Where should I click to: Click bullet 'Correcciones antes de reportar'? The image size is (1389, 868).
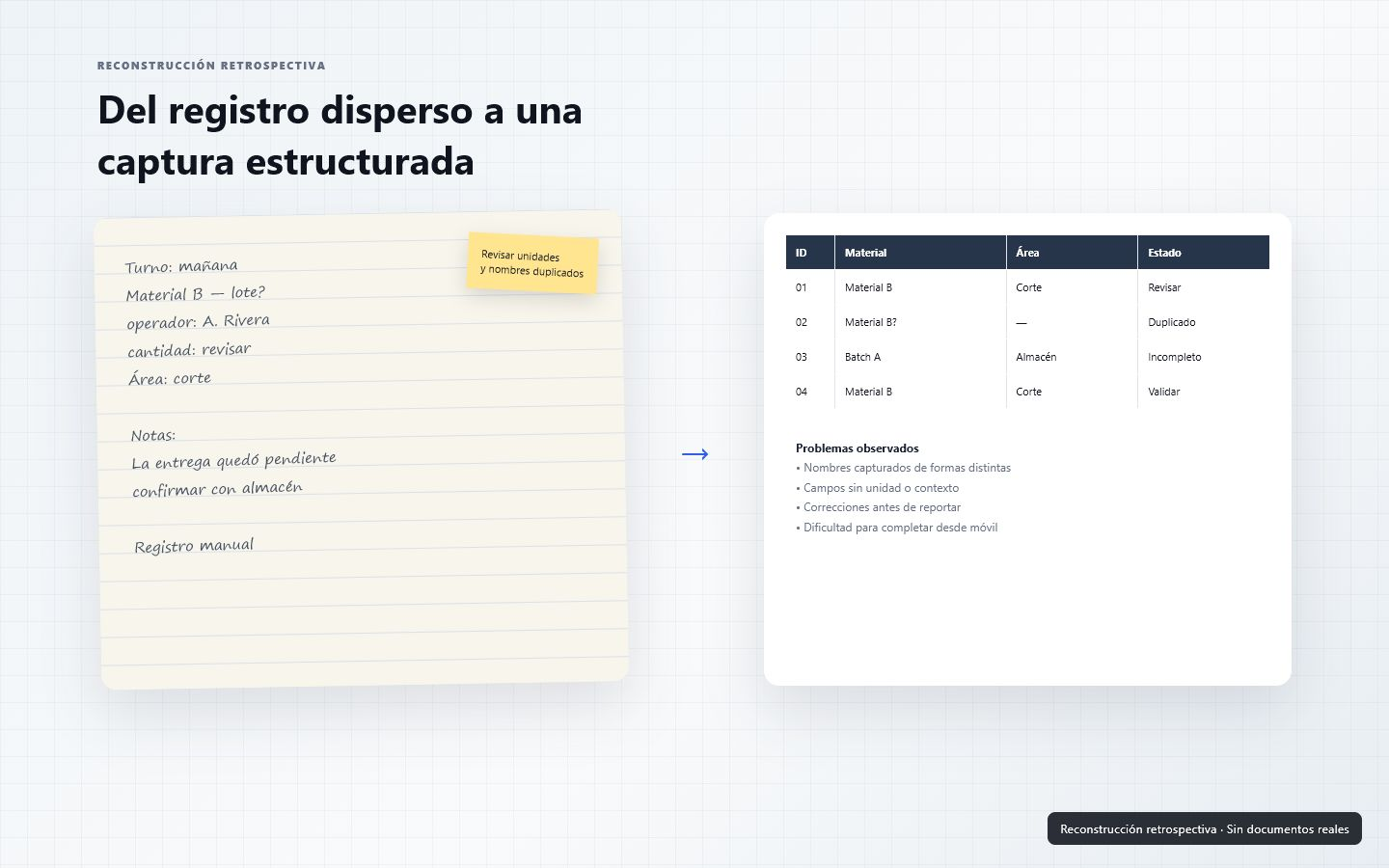(879, 507)
